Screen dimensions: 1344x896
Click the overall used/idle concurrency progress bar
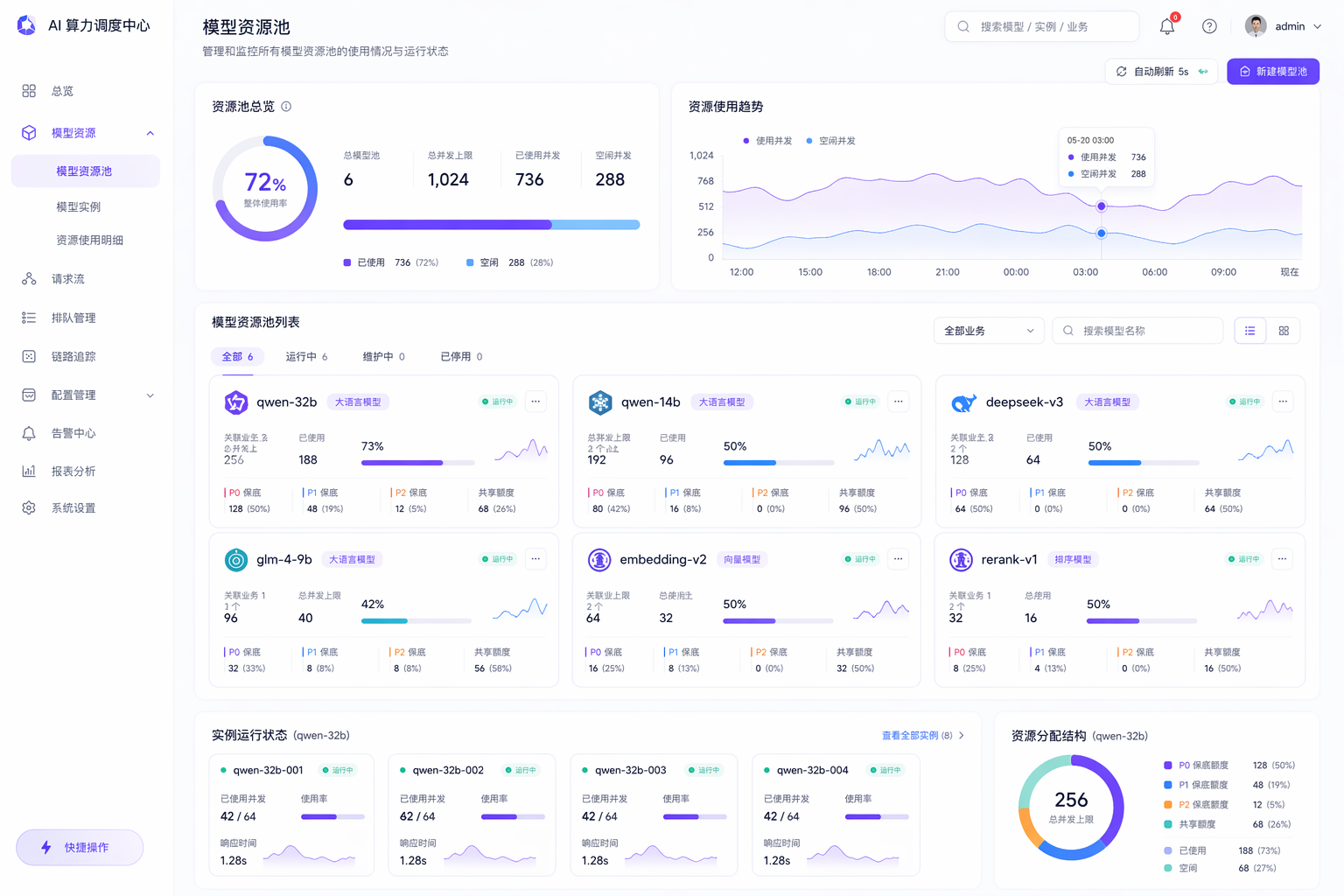491,225
